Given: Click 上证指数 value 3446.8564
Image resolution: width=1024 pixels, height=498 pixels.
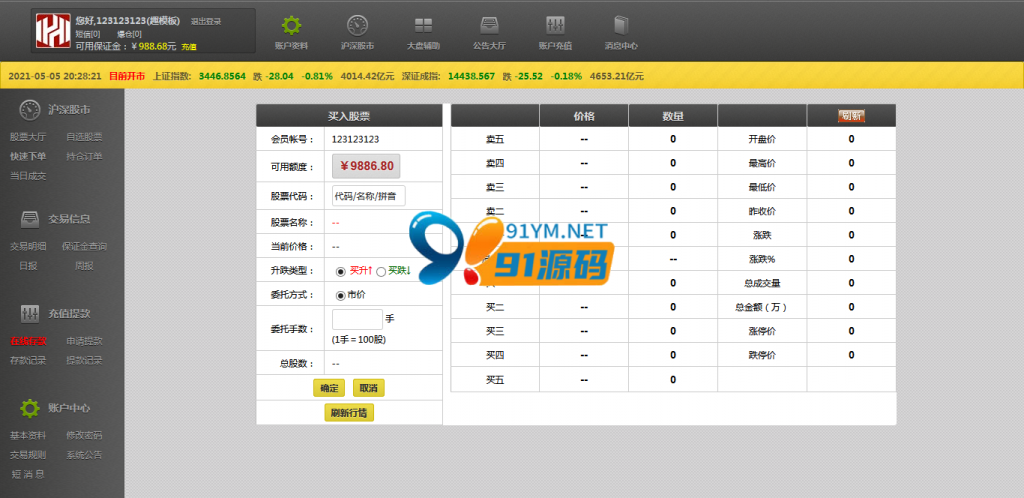Looking at the screenshot, I should (x=222, y=76).
